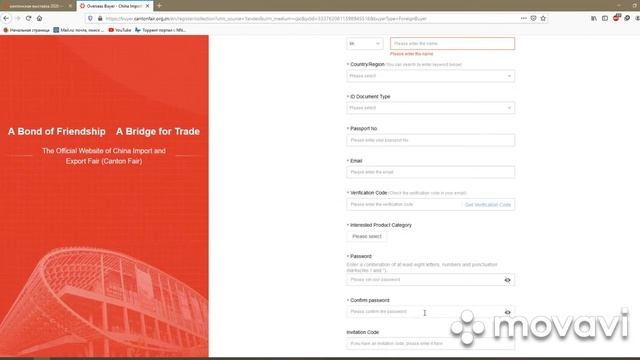Click the browser forward arrow
Viewport: 640px width, 360px height.
[17, 18]
